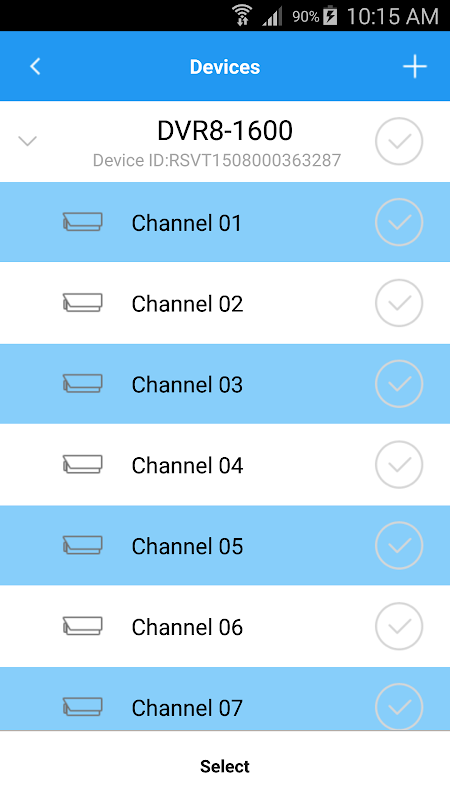Viewport: 450px width, 800px height.
Task: Click the Channel 04 camera icon
Action: [x=83, y=464]
